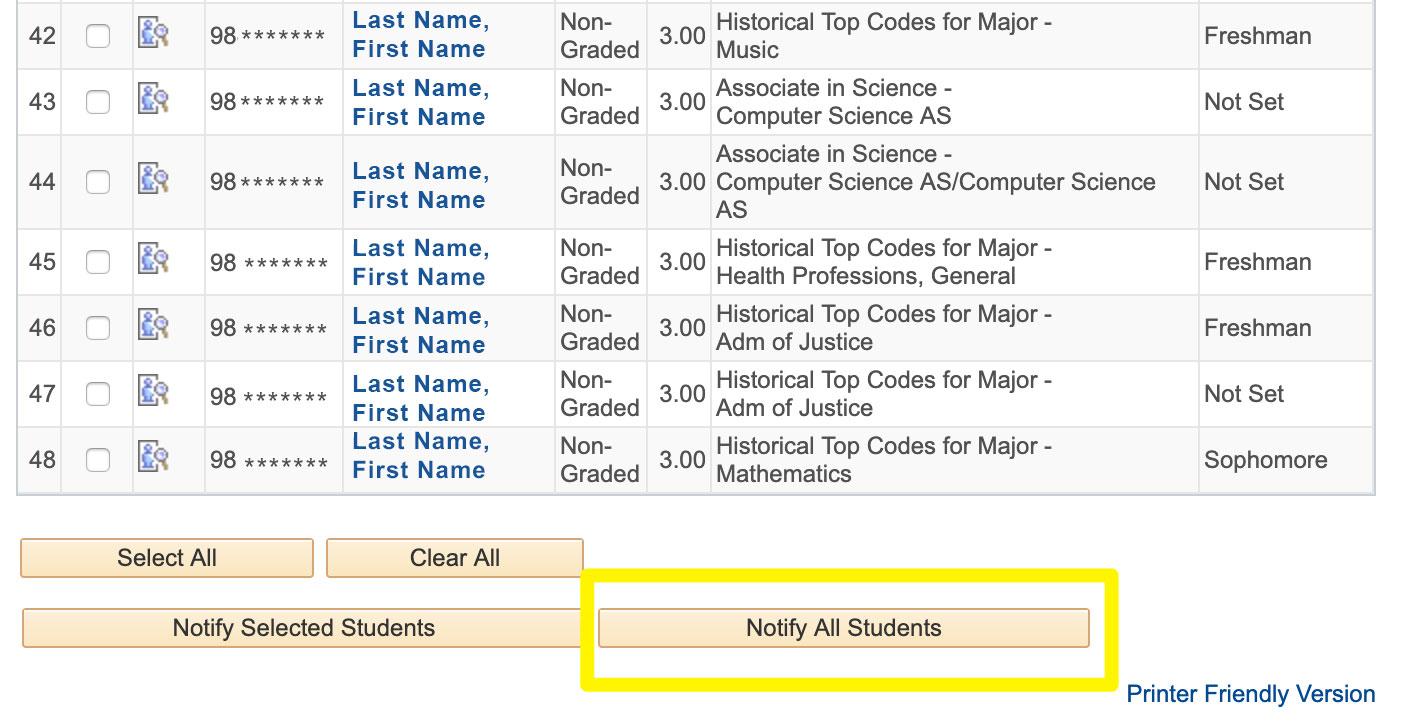Toggle the checkbox for row 47

[98, 394]
